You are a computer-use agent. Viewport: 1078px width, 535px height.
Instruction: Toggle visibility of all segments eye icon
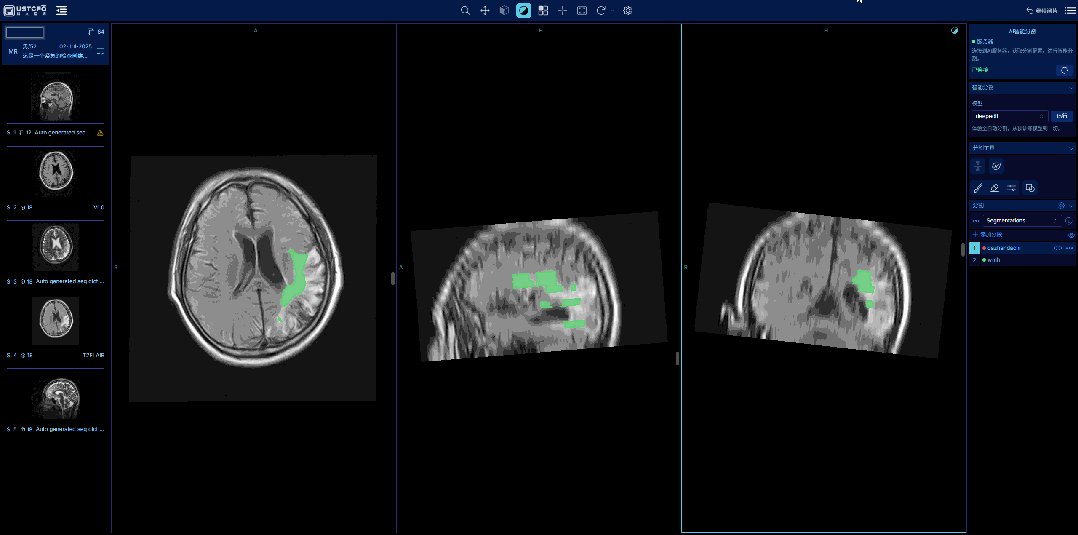click(1070, 234)
